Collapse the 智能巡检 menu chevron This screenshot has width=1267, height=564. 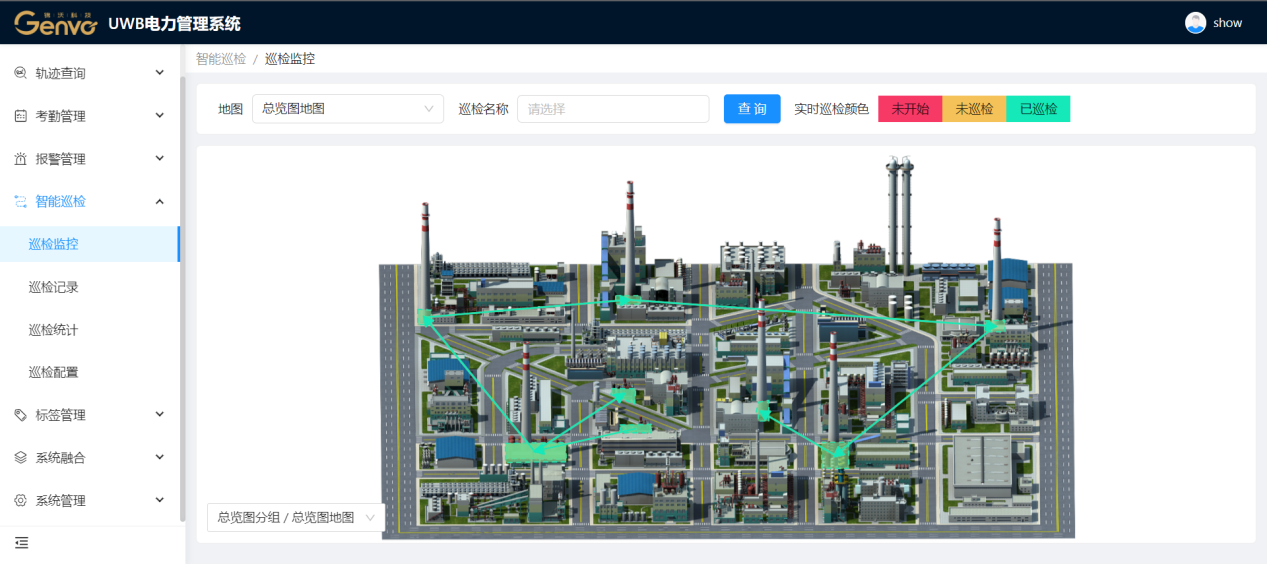(160, 201)
